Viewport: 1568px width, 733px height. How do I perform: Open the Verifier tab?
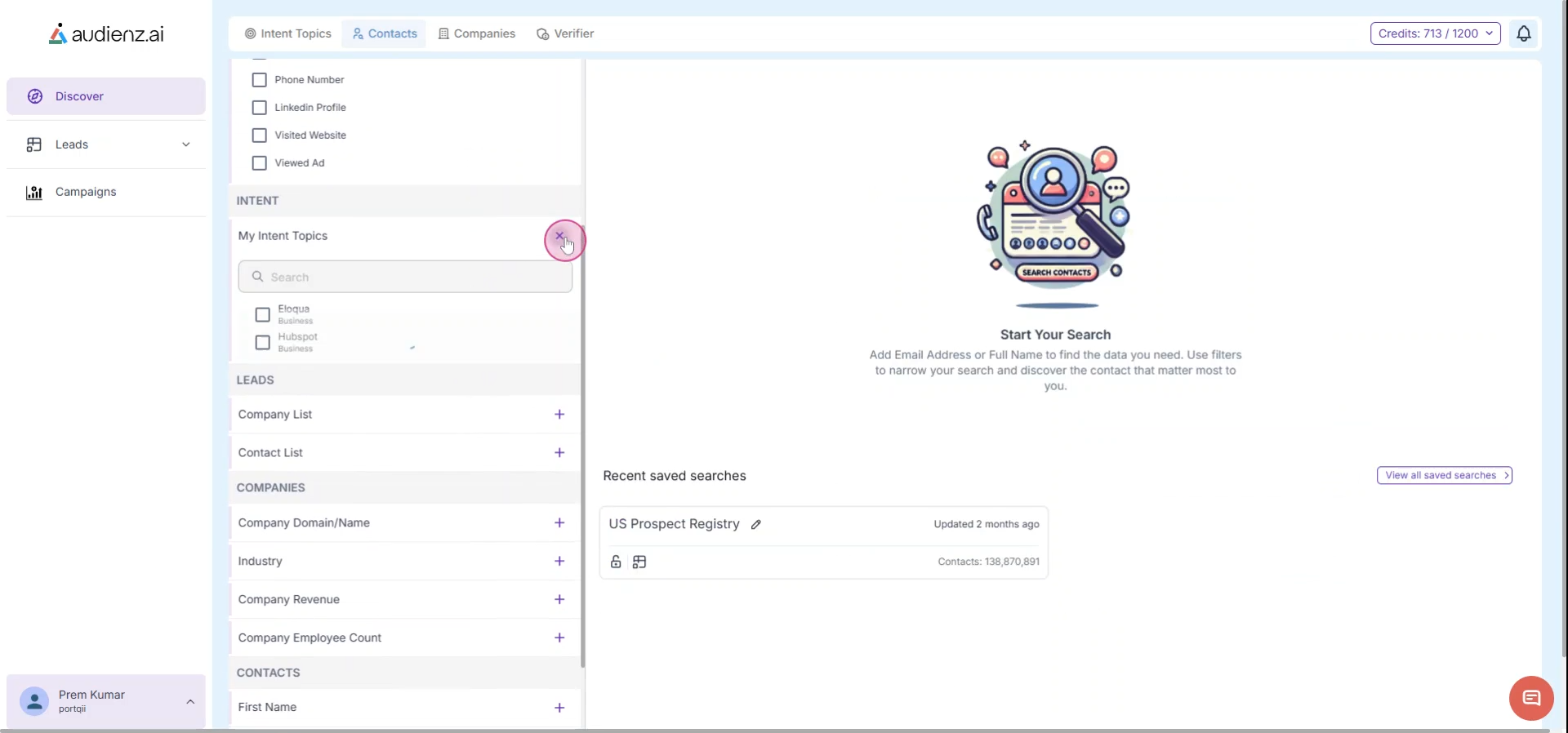[x=565, y=33]
